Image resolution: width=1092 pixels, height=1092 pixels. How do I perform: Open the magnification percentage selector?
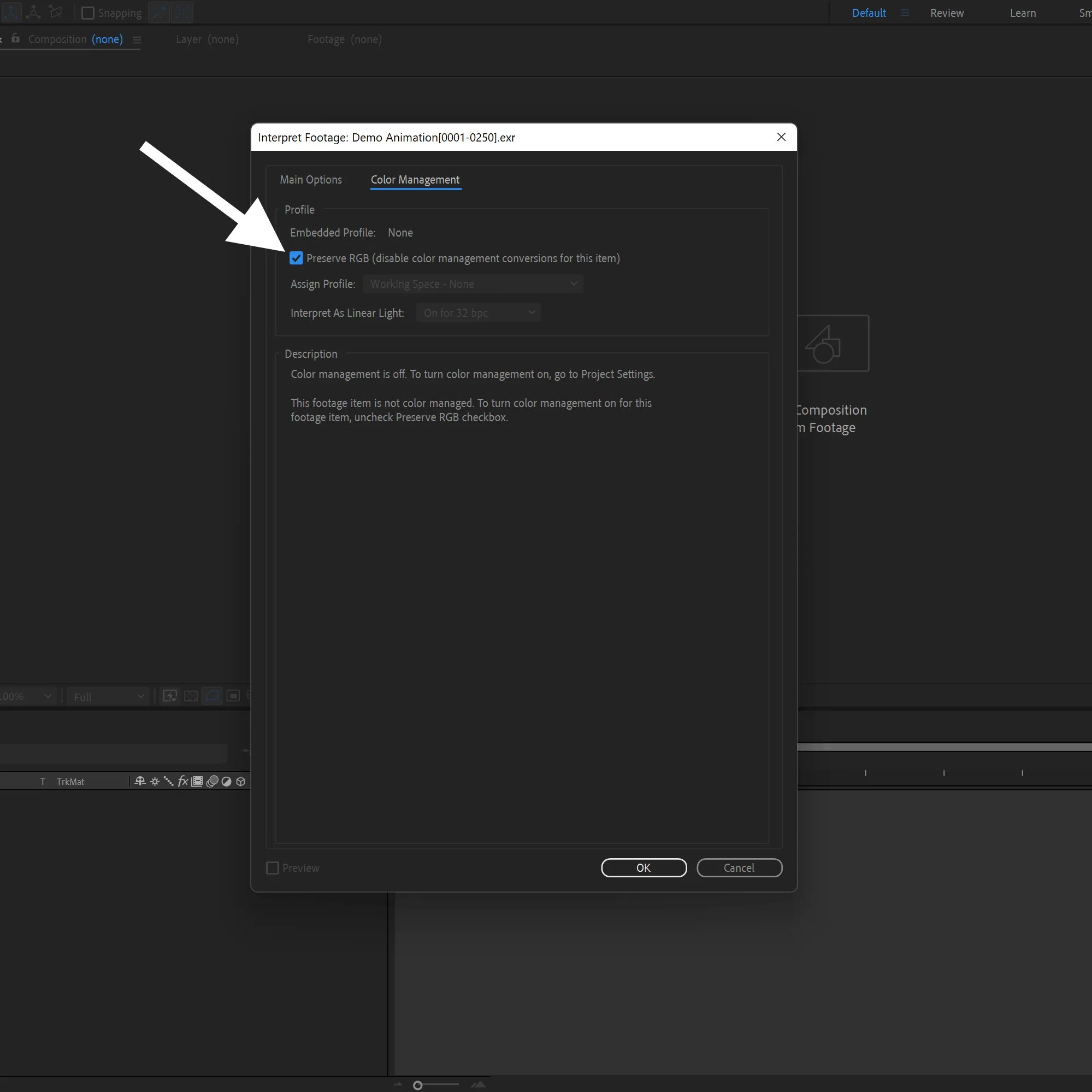(27, 696)
